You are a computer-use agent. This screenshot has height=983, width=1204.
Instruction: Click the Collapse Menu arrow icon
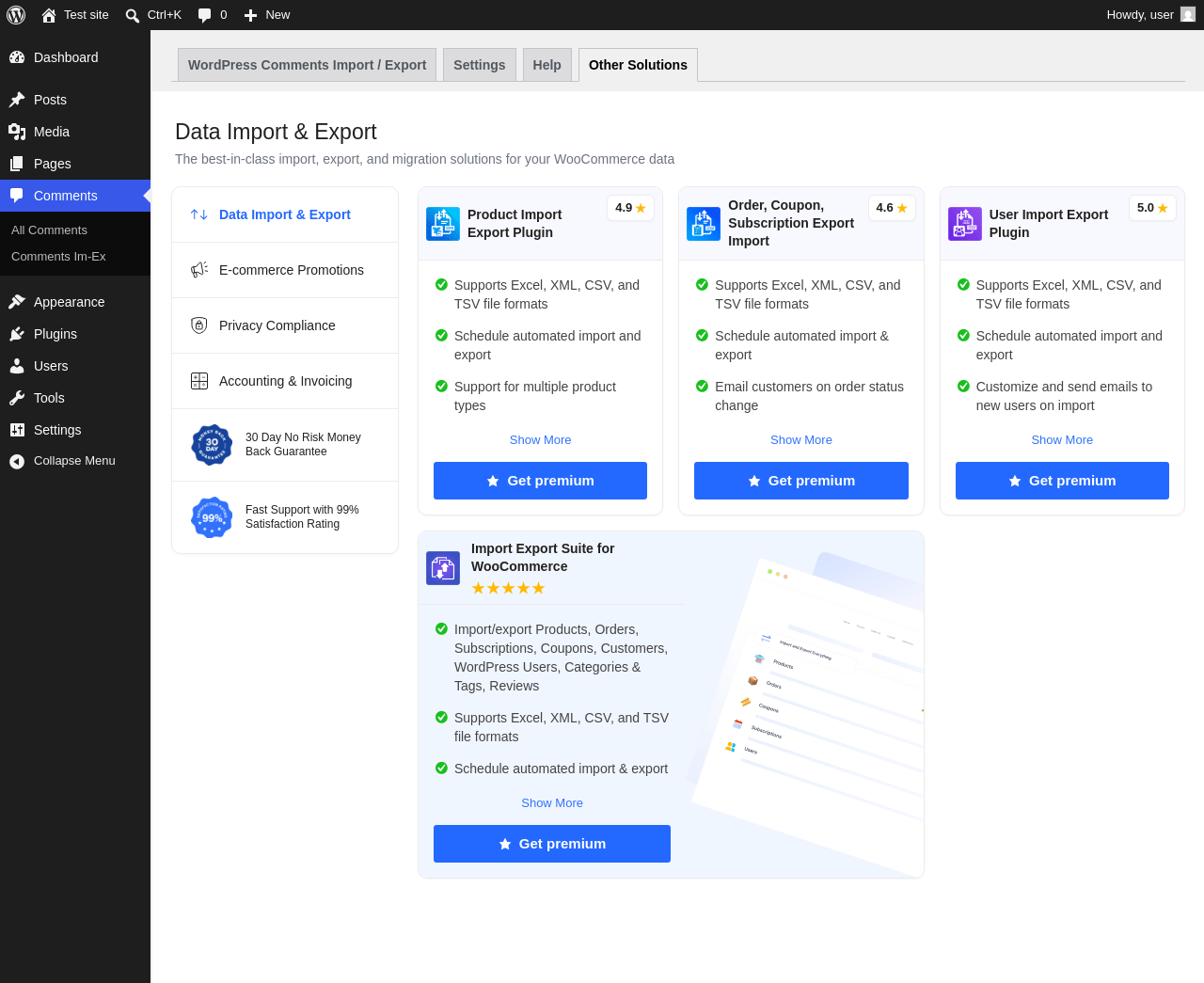pos(17,461)
